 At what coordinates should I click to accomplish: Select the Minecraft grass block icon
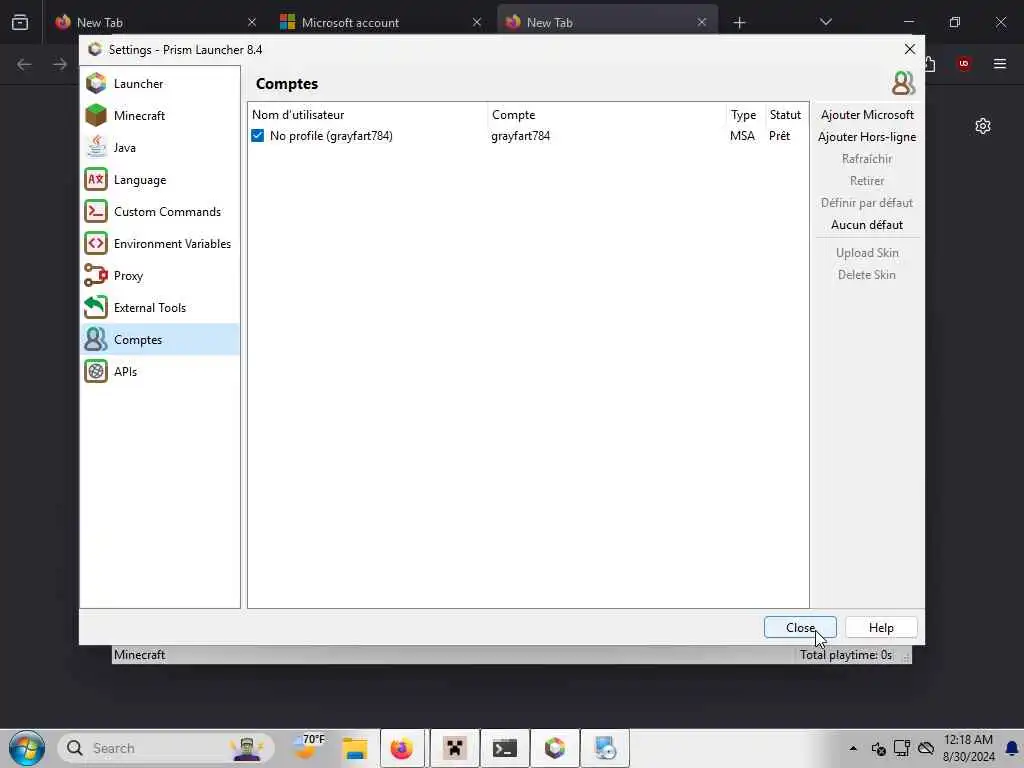[x=96, y=116]
